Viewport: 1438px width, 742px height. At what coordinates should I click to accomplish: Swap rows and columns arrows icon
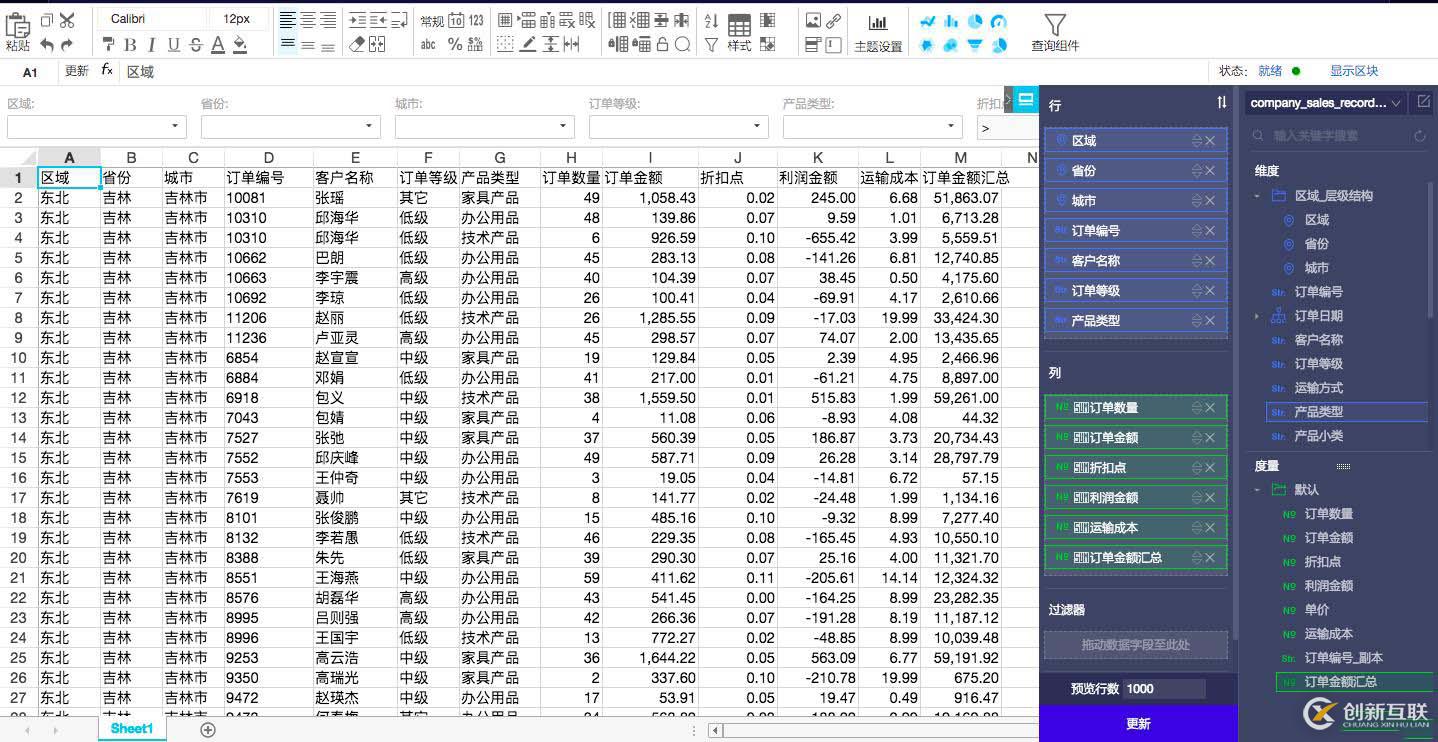[1221, 103]
